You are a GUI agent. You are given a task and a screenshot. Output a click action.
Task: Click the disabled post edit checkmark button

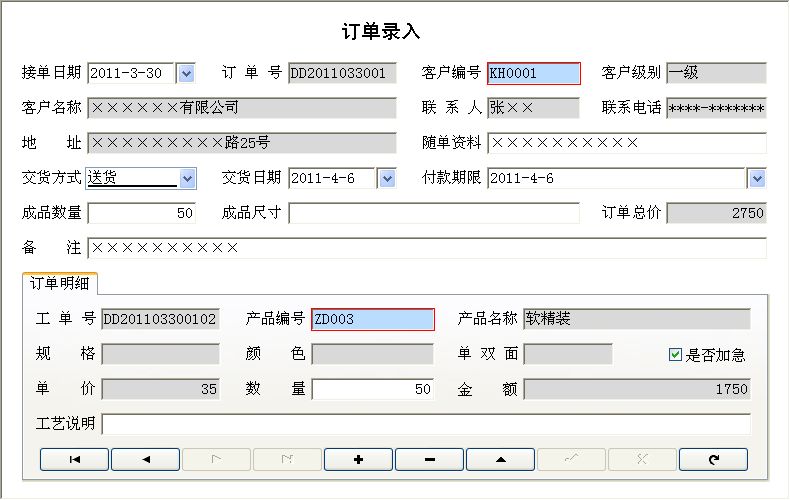point(572,459)
